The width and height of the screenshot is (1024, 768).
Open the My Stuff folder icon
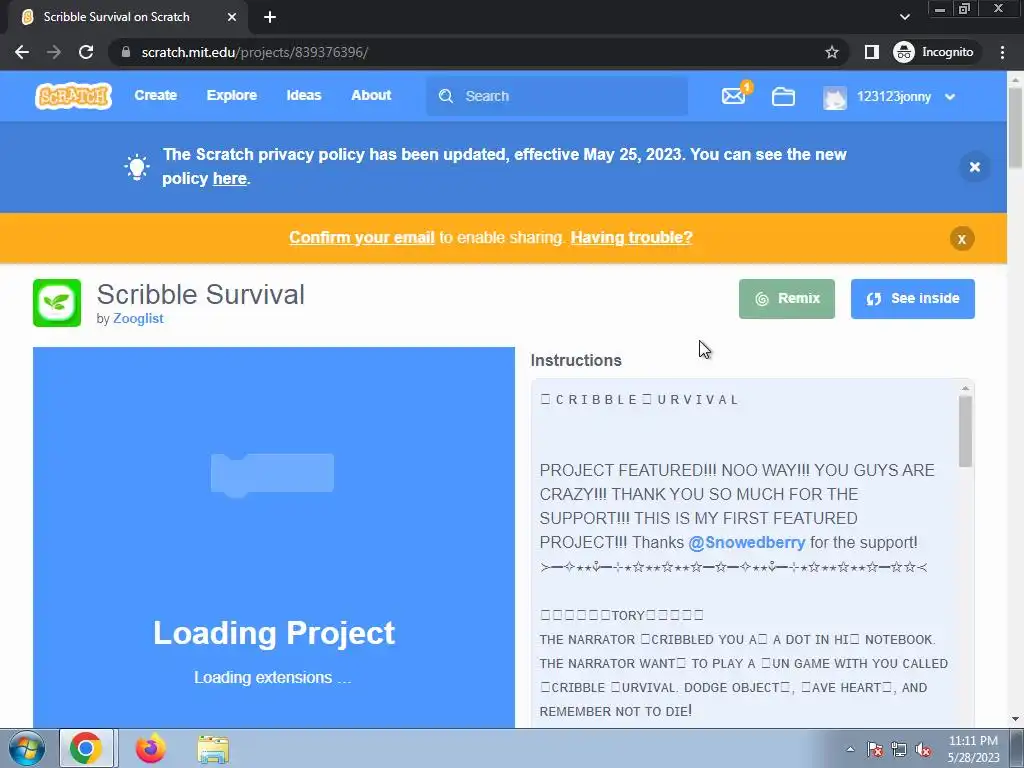click(783, 97)
